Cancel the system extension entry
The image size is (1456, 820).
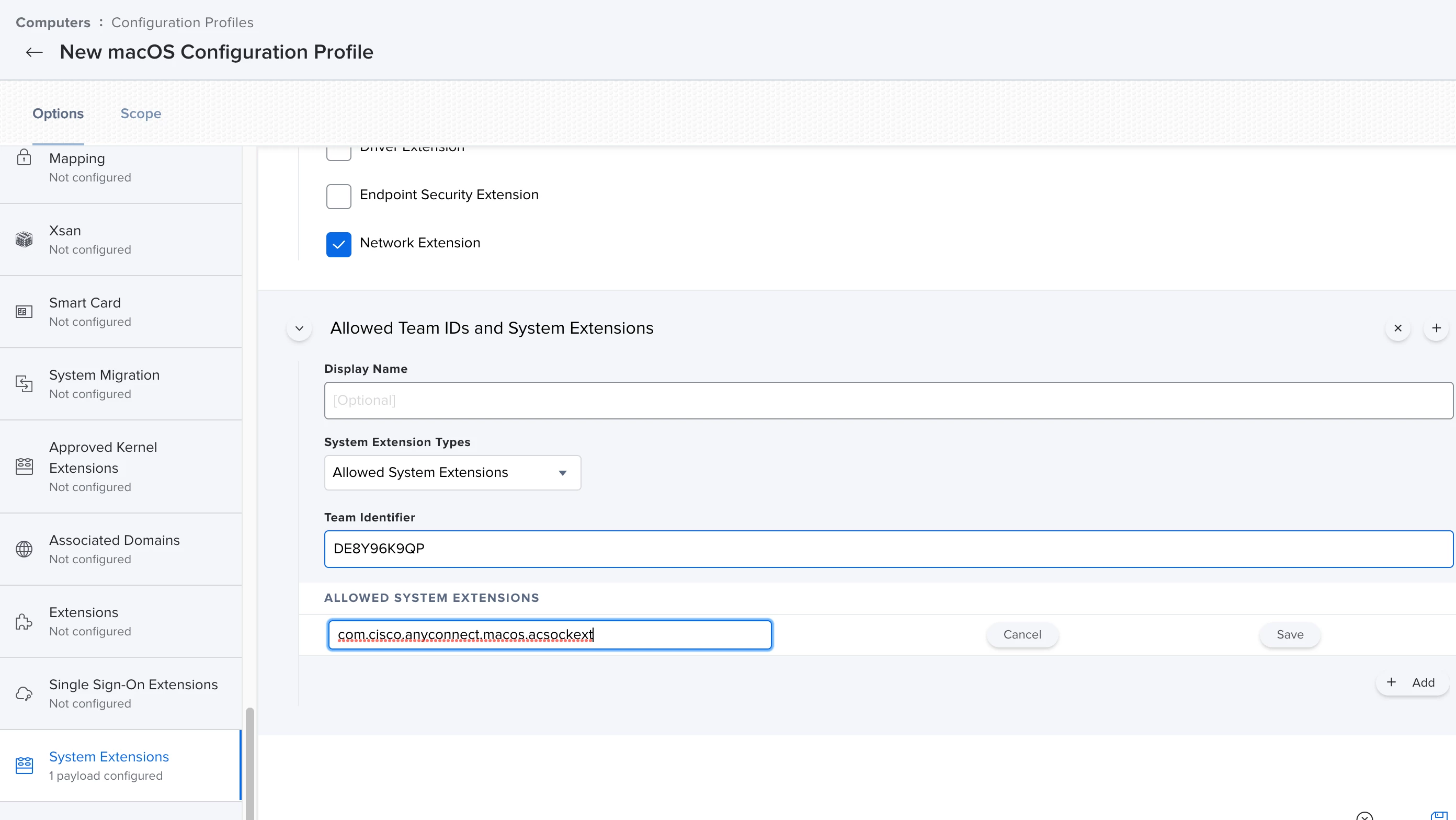point(1022,635)
